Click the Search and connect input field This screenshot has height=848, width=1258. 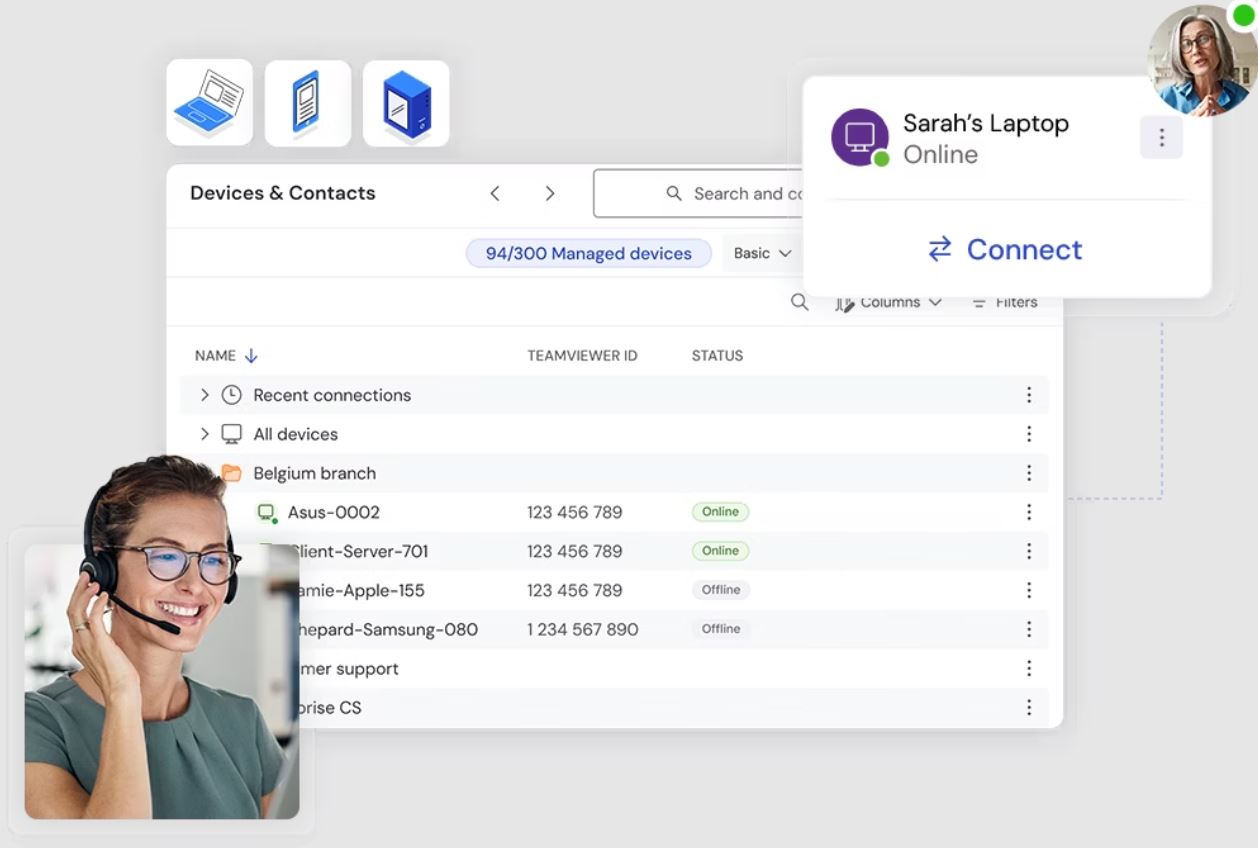[740, 194]
